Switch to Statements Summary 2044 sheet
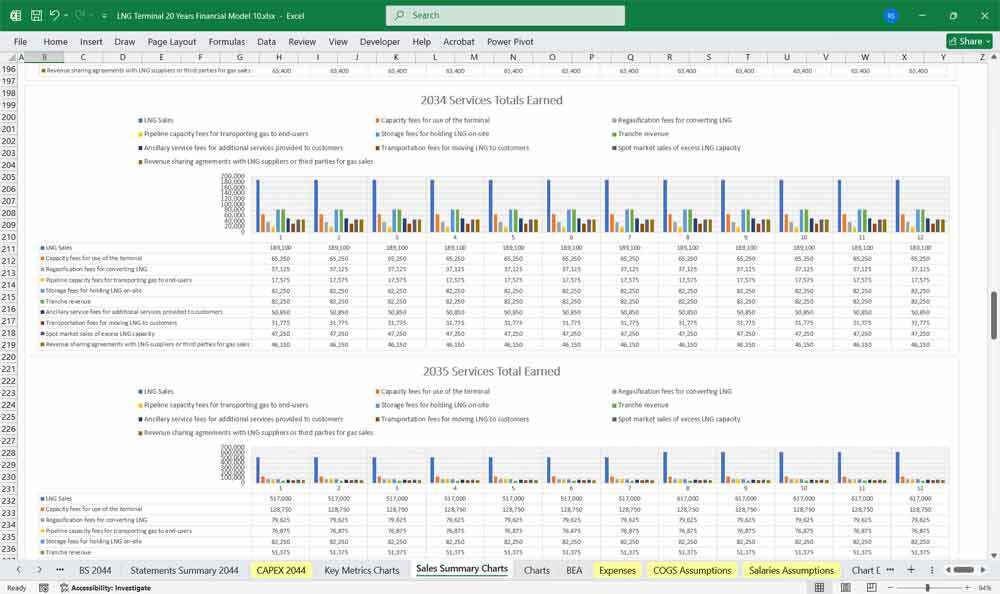This screenshot has width=1000, height=594. point(184,570)
